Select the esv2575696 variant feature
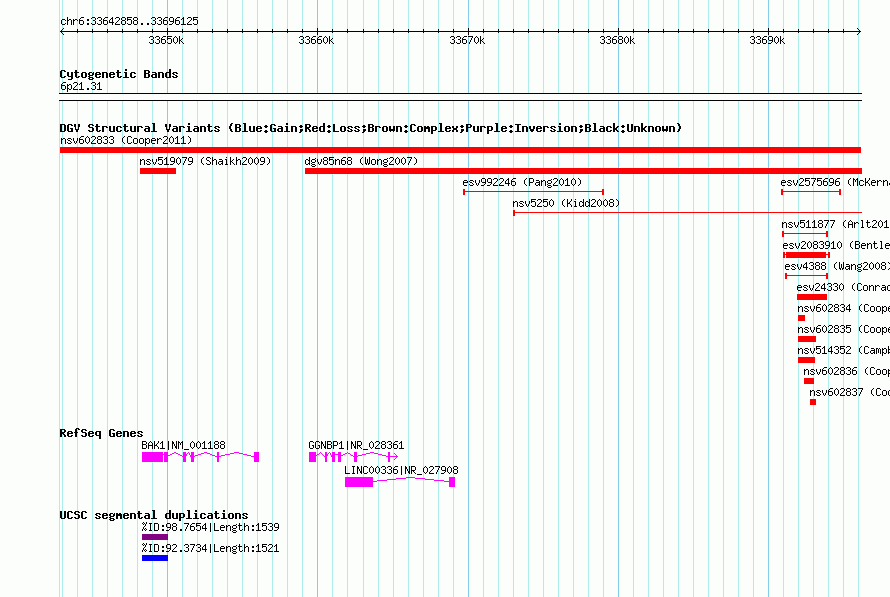This screenshot has height=597, width=890. click(x=811, y=192)
